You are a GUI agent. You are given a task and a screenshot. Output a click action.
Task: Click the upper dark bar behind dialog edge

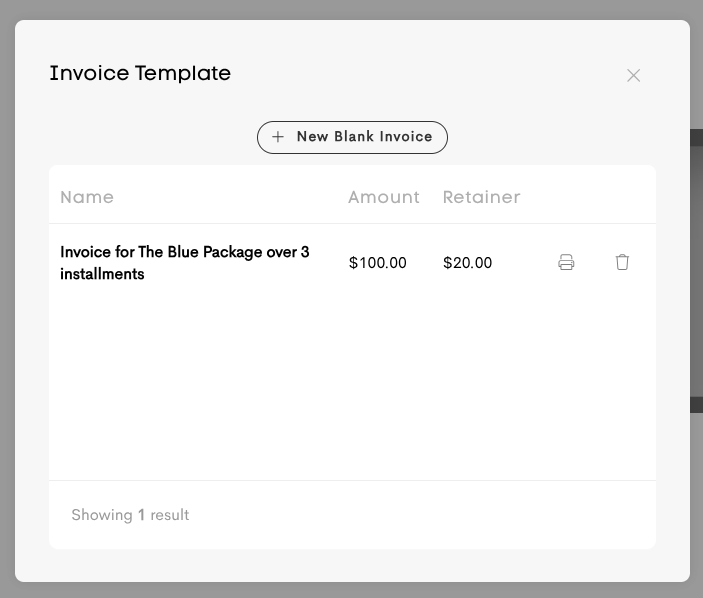click(x=696, y=138)
